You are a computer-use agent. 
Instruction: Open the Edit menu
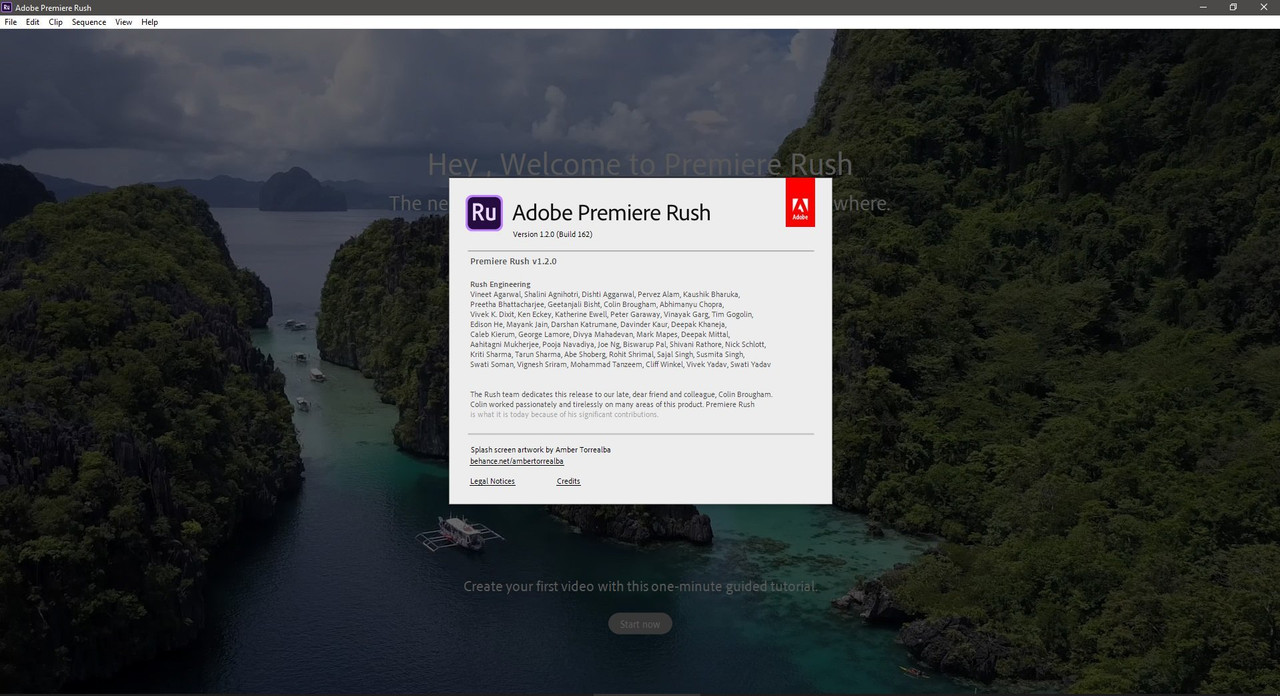(33, 22)
